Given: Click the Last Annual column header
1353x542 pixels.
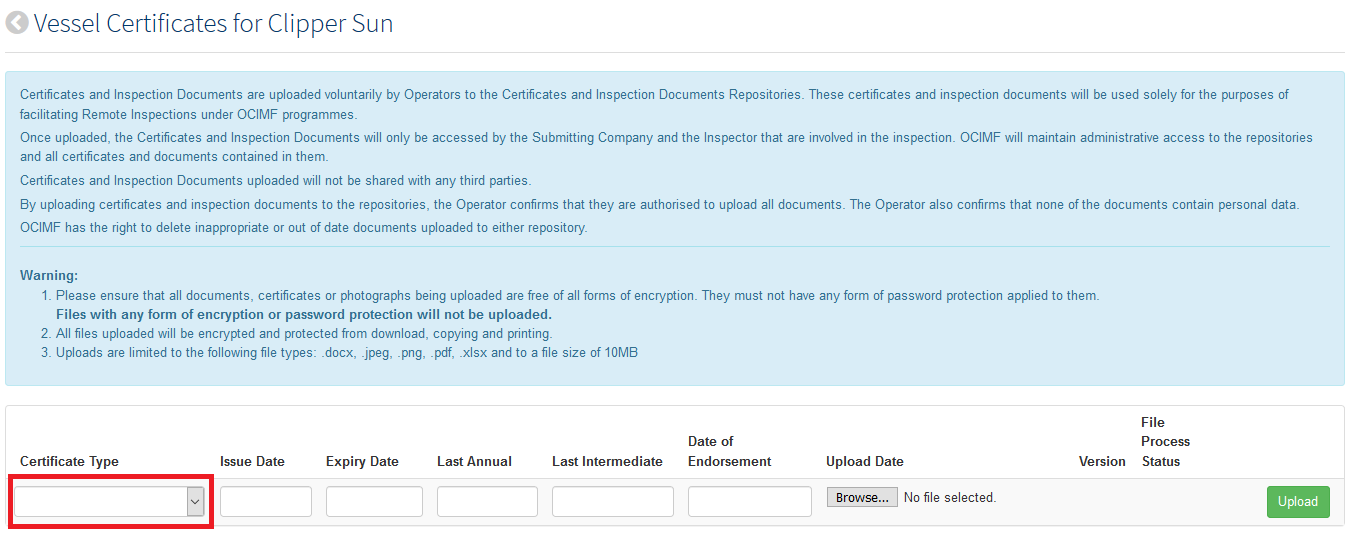Looking at the screenshot, I should click(474, 462).
